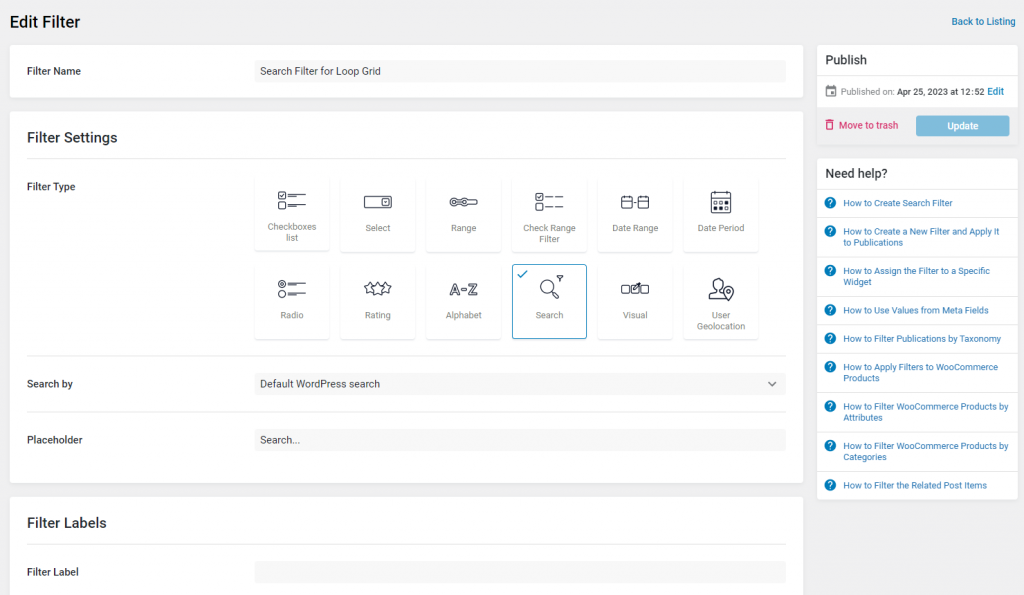Pick the User Geolocation filter type
This screenshot has height=595, width=1024.
point(720,302)
